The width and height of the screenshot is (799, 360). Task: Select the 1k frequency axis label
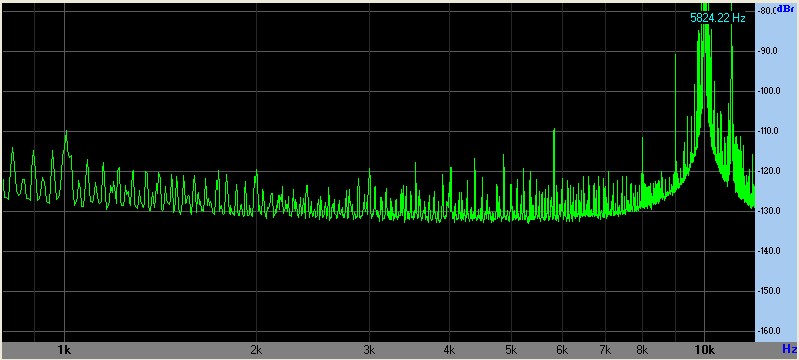[64, 350]
